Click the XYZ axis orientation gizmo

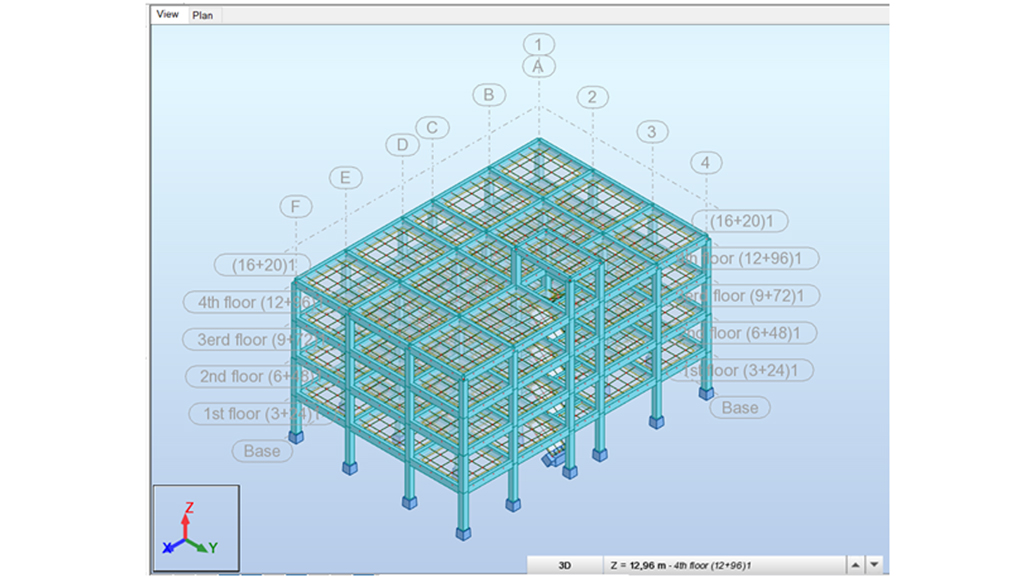tap(195, 529)
